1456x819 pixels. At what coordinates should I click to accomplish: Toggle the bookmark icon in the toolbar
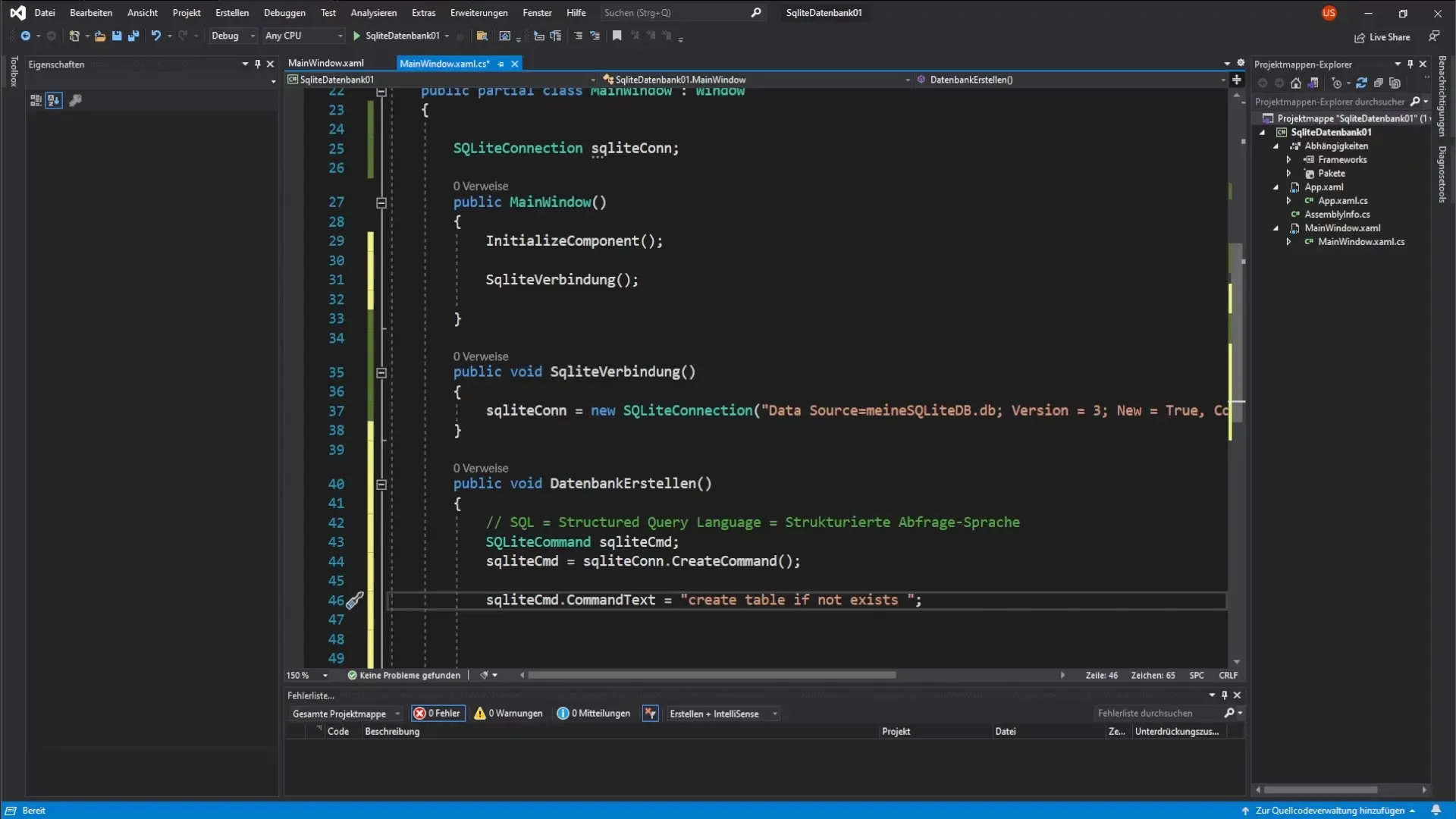pos(617,36)
